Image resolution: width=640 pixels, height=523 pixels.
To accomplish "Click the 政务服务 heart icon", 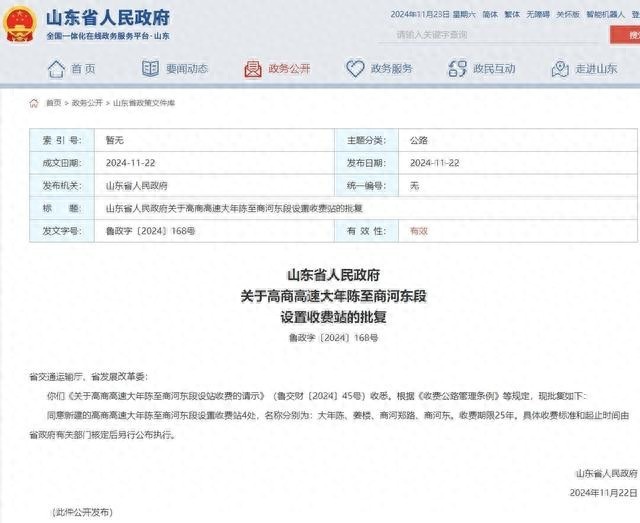I will (355, 69).
